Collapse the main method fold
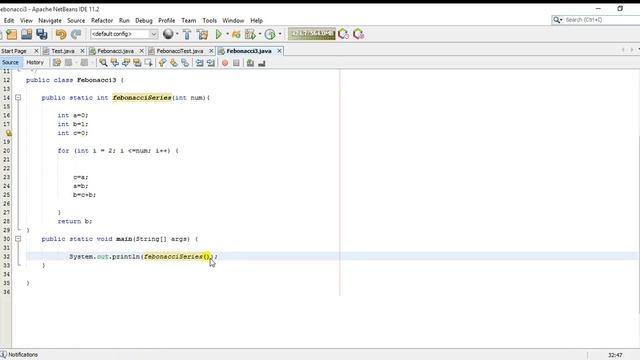640x360 pixels. point(18,239)
